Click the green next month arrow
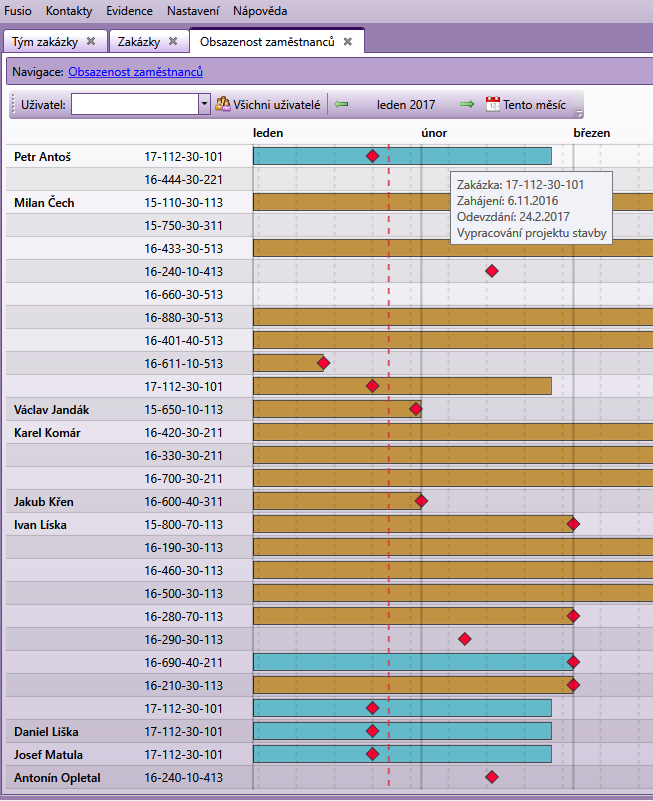Screen dimensions: 653x801 point(467,104)
